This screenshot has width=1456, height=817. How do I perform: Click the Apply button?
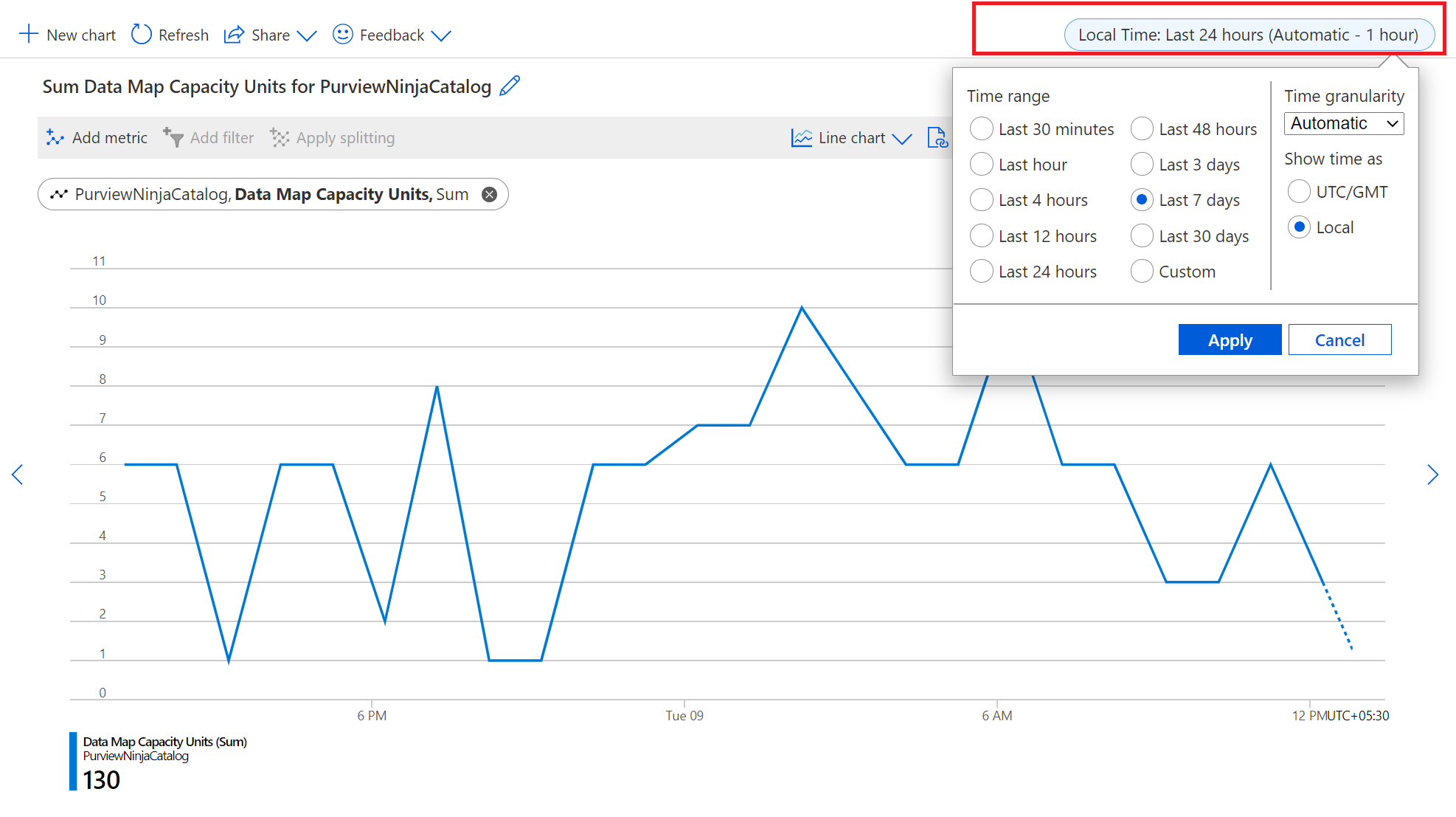[x=1229, y=338]
